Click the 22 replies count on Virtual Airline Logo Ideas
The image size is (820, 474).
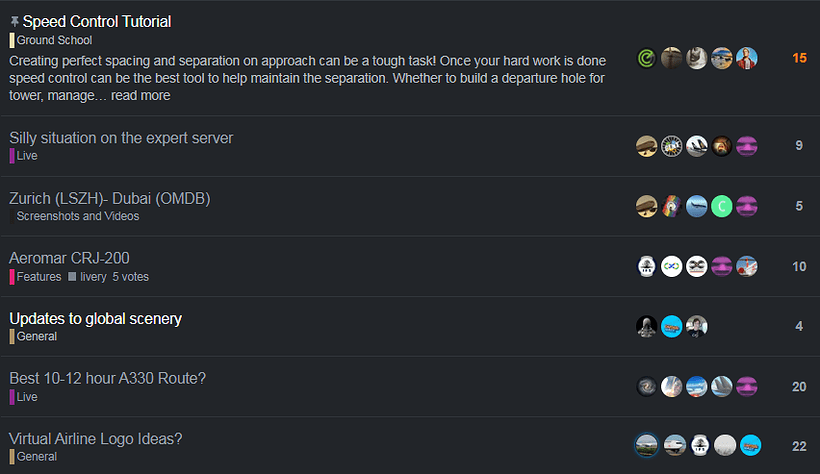click(x=799, y=446)
